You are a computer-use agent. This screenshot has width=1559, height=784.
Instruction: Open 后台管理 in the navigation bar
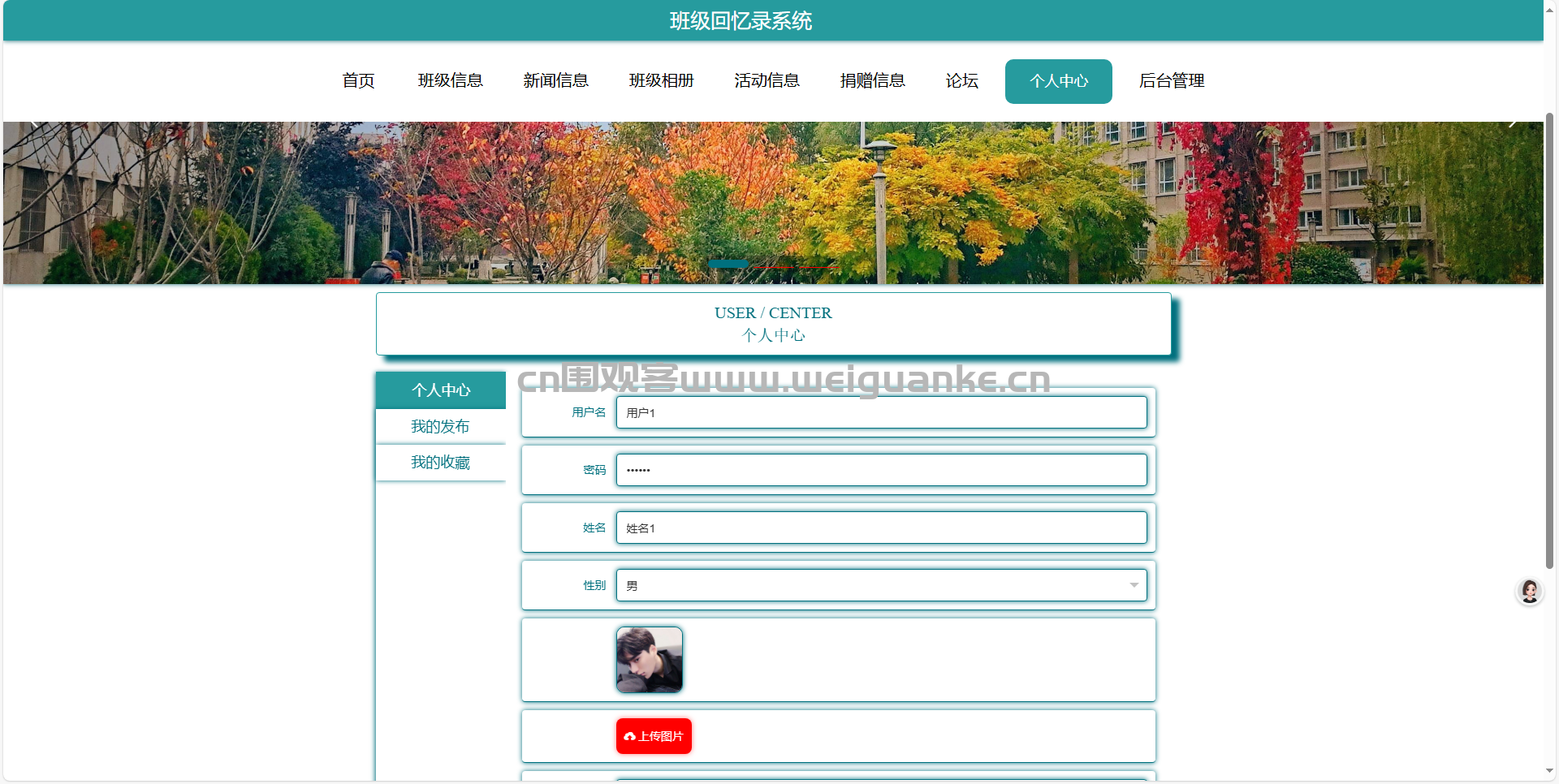coord(1172,81)
